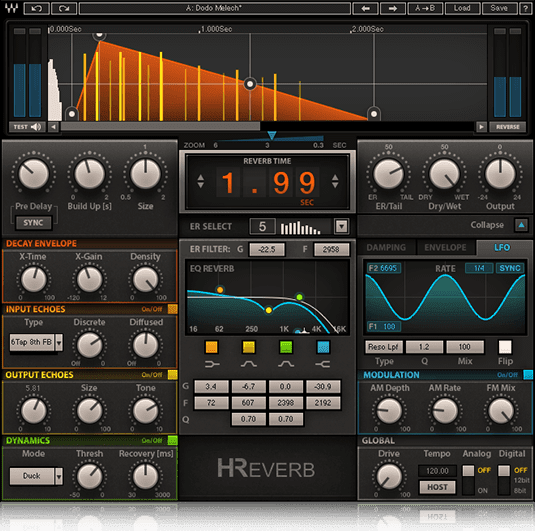The height and width of the screenshot is (531, 535).
Task: Switch to the Damping tab
Action: pos(386,247)
